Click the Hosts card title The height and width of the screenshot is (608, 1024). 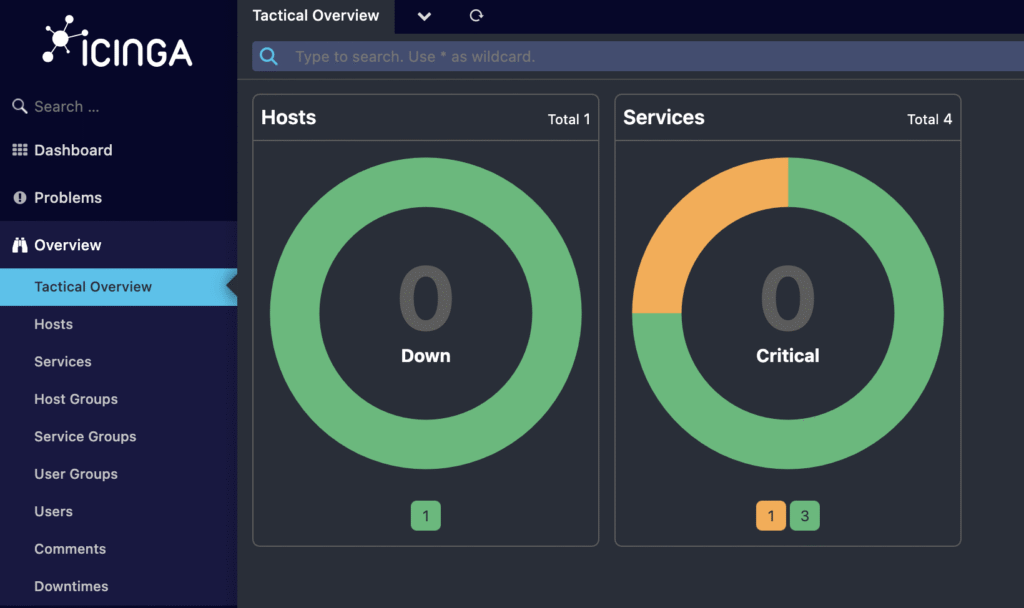click(289, 118)
